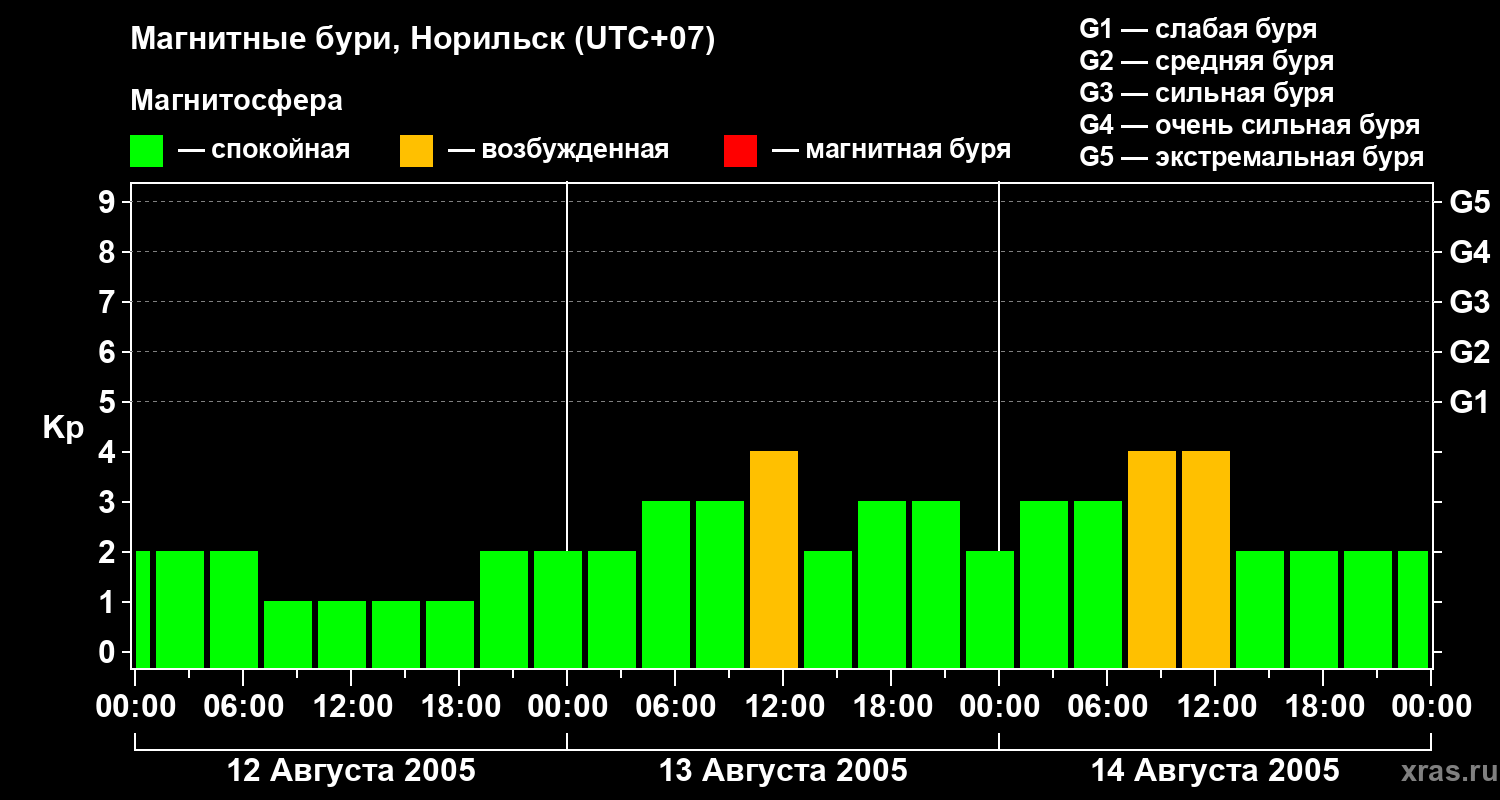Click the 'G1 — слабая буря' legend line

[1198, 29]
